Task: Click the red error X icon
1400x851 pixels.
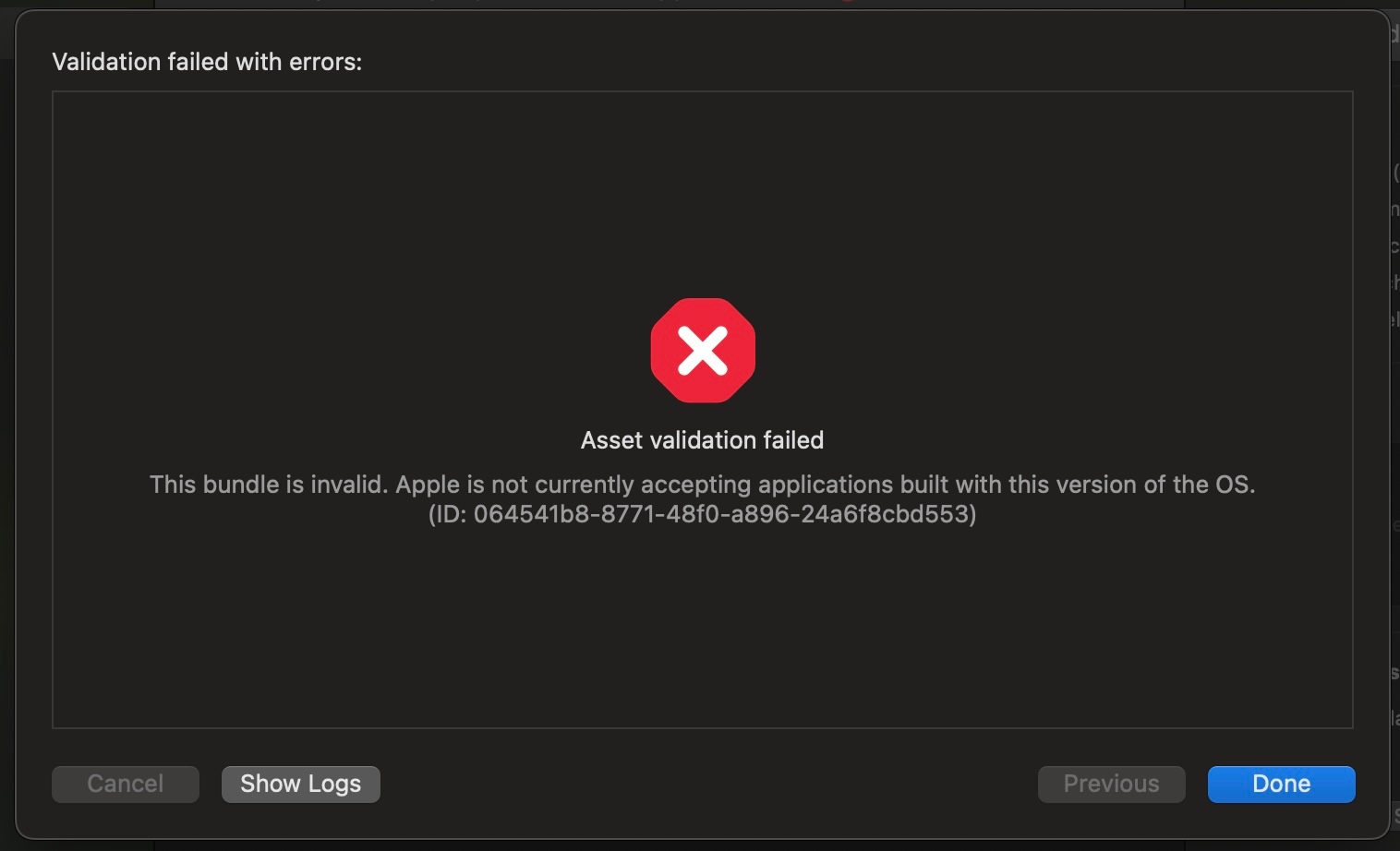Action: click(703, 351)
